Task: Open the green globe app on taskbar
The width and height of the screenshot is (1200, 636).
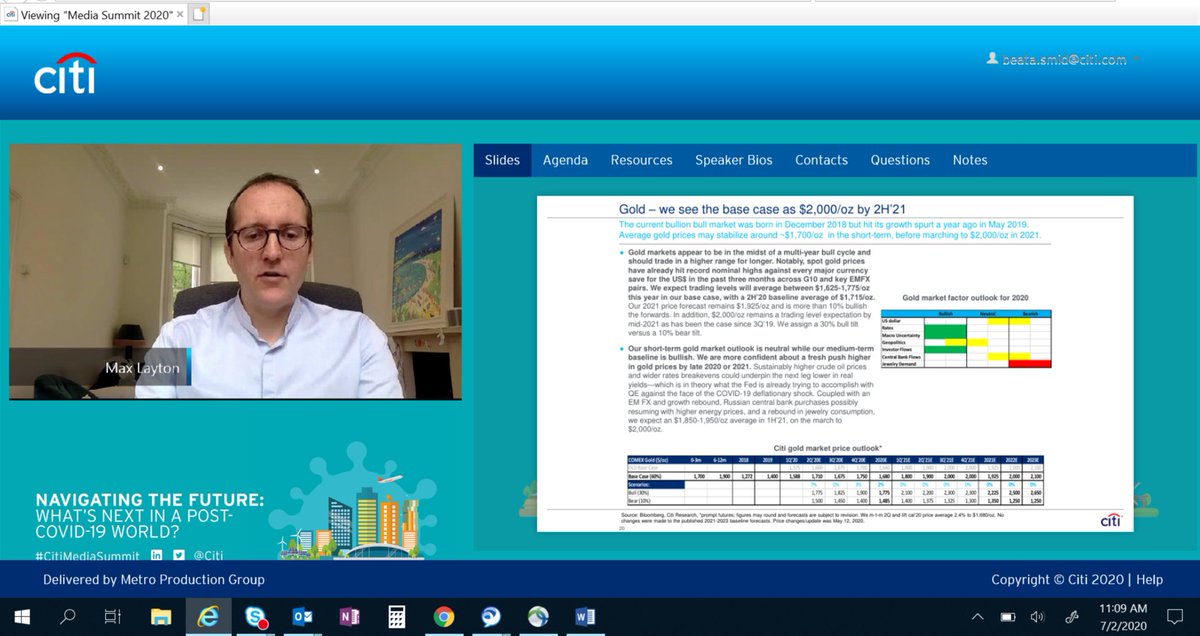Action: point(538,616)
